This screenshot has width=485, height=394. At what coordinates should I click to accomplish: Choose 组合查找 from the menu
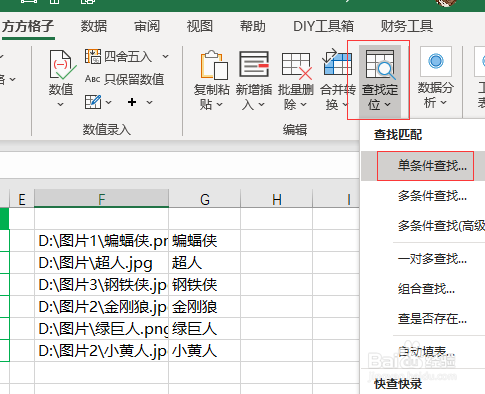click(423, 289)
